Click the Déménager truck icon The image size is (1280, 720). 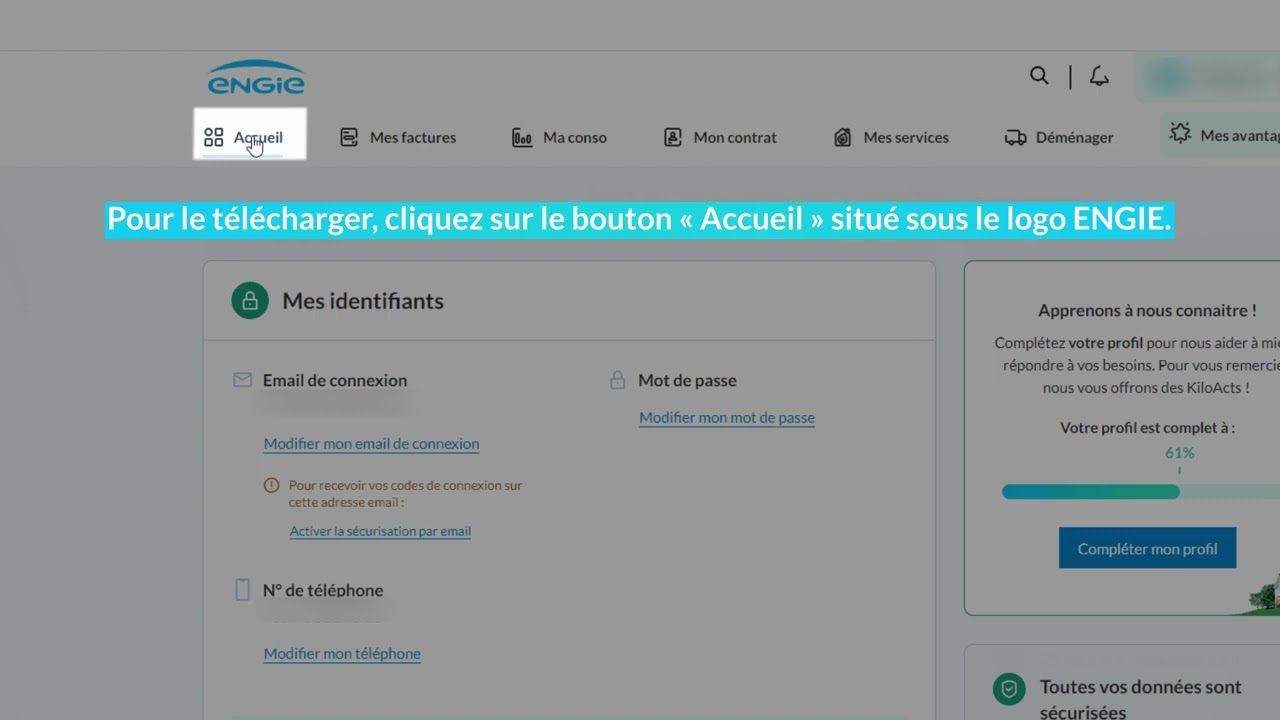pos(1015,137)
